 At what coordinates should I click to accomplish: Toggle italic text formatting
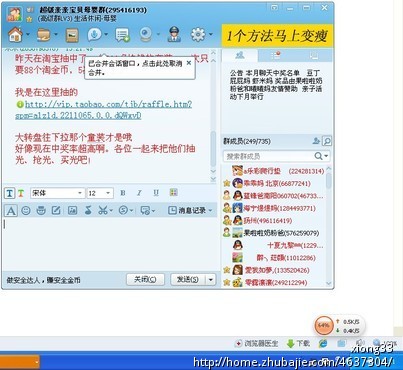click(x=139, y=193)
